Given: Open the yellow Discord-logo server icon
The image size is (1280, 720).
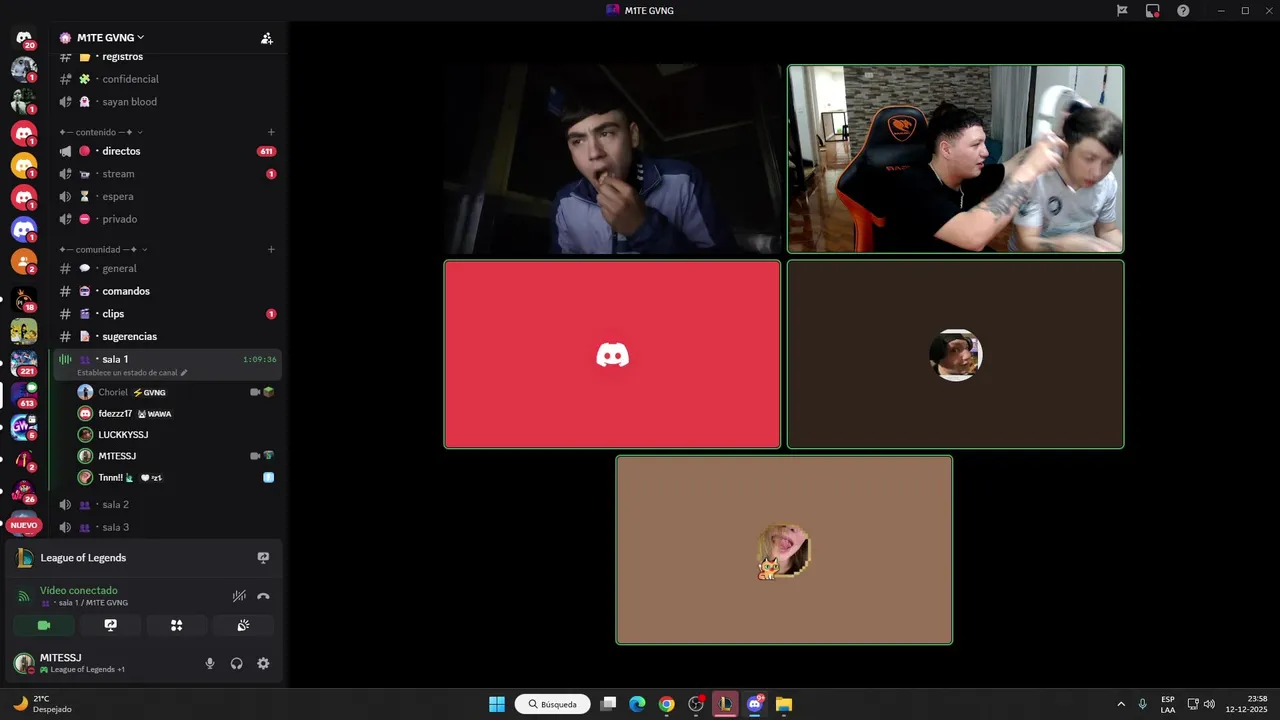Looking at the screenshot, I should [x=24, y=166].
